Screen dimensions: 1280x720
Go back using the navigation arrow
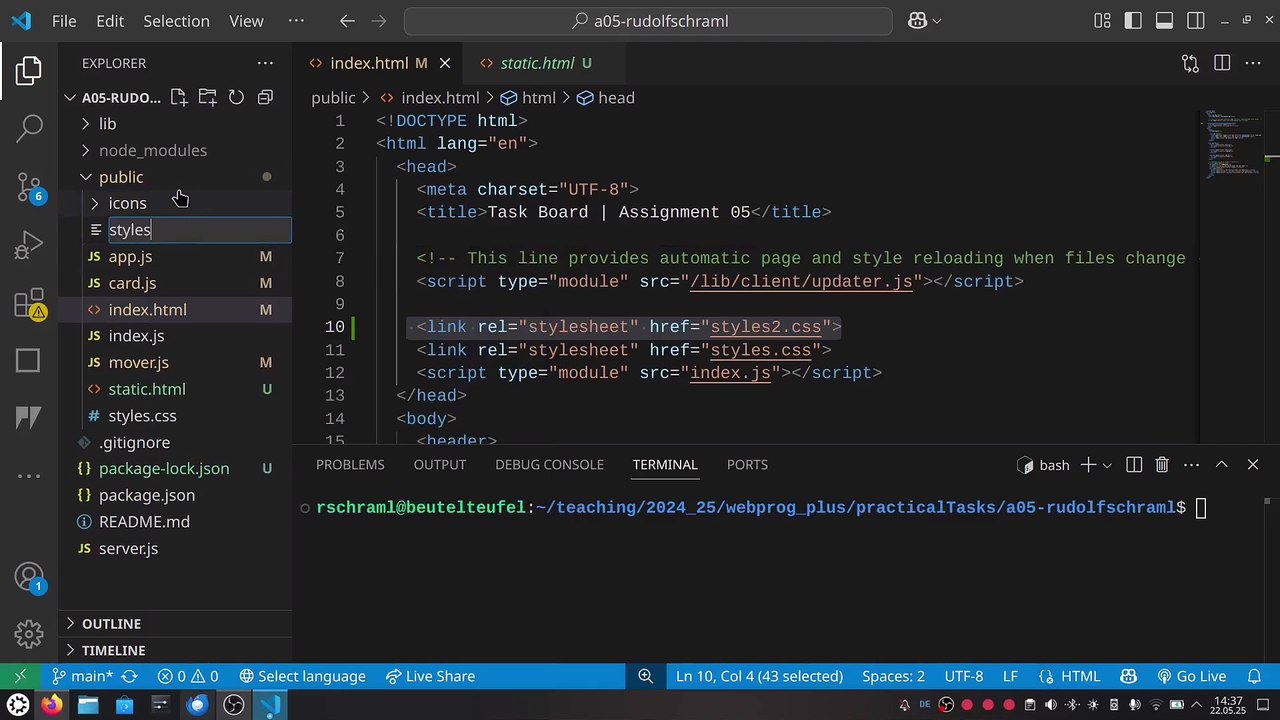[x=347, y=20]
